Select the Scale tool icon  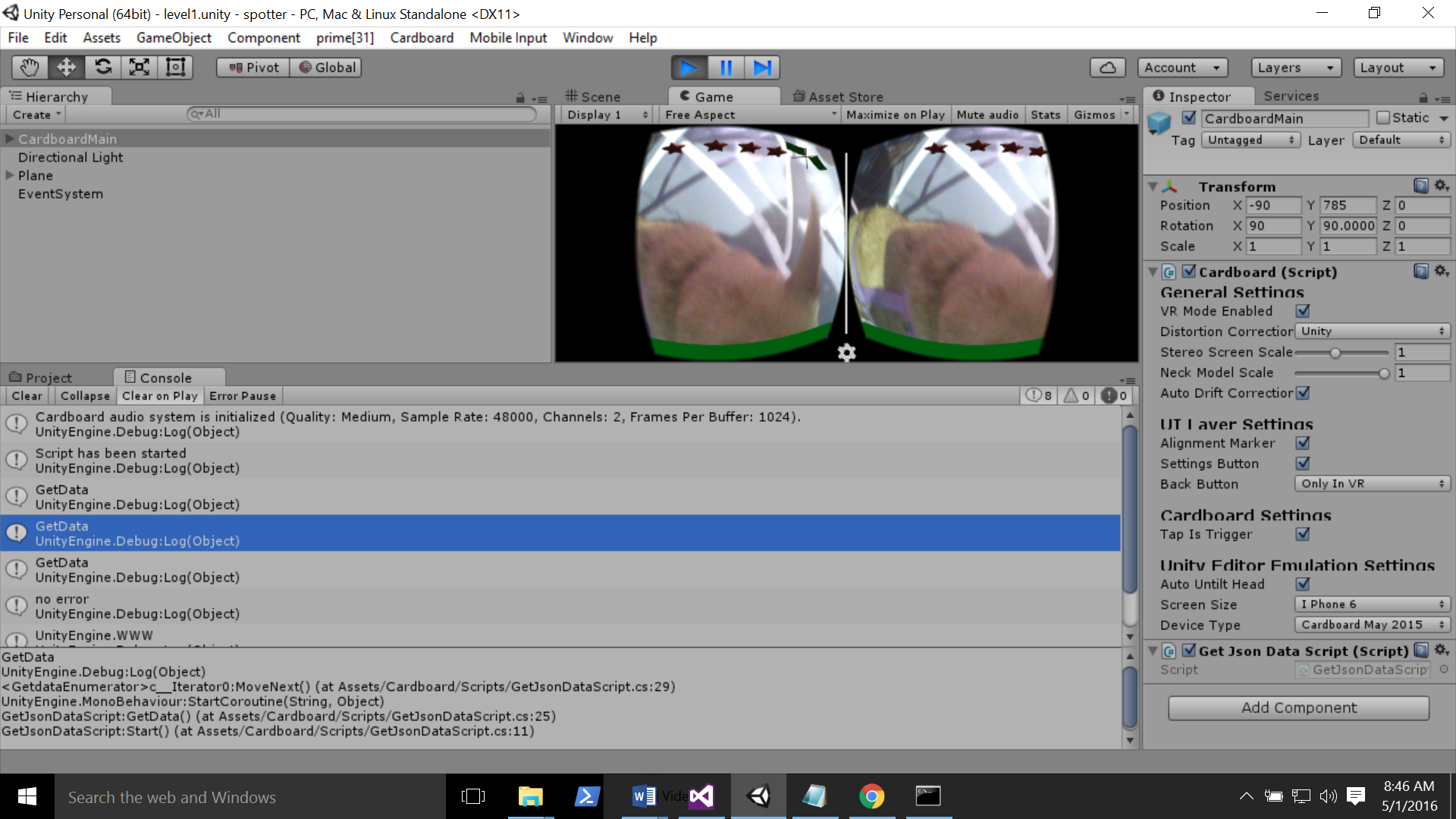pos(140,67)
